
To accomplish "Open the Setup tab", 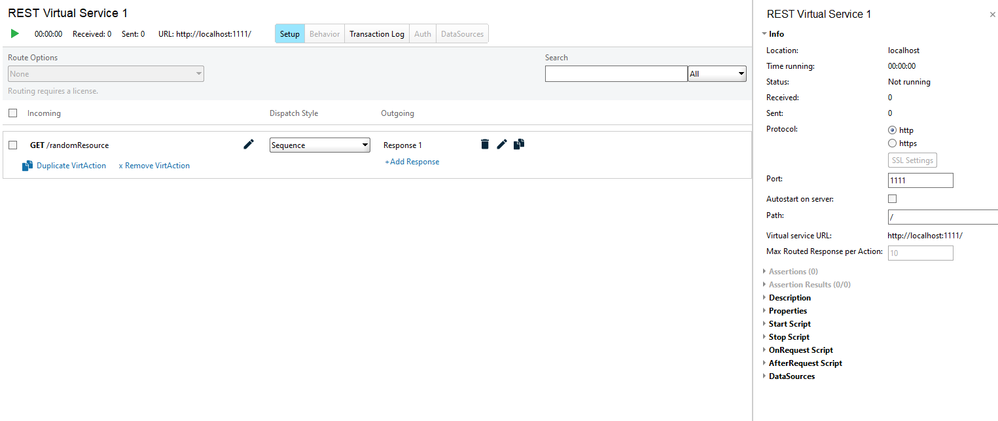I will [x=290, y=34].
